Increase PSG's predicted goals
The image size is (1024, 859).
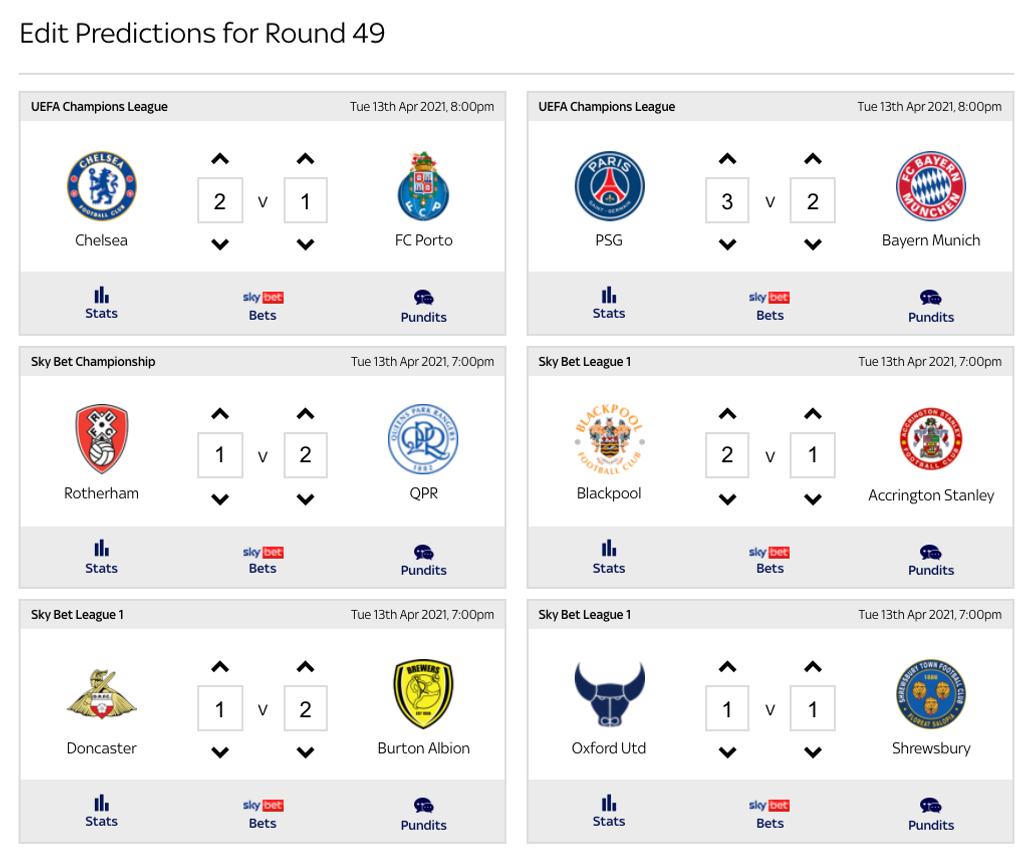coord(728,159)
